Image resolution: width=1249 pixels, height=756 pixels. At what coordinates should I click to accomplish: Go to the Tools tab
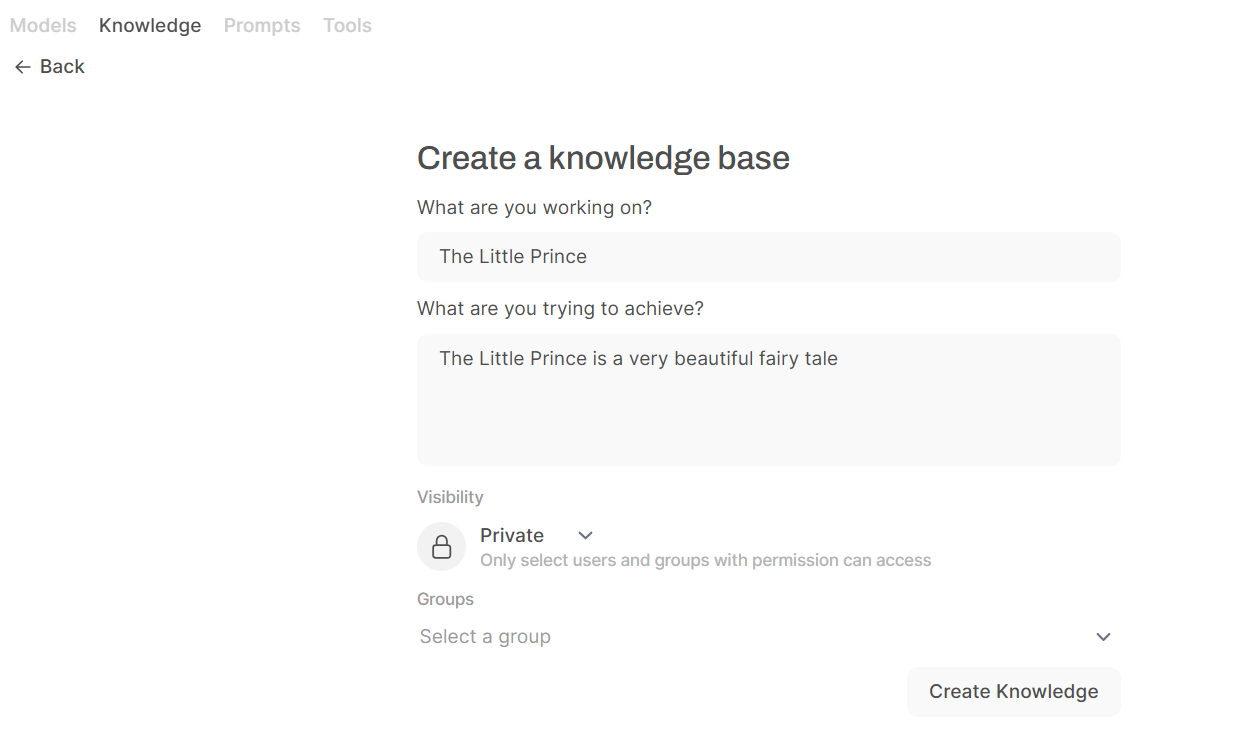(x=347, y=26)
